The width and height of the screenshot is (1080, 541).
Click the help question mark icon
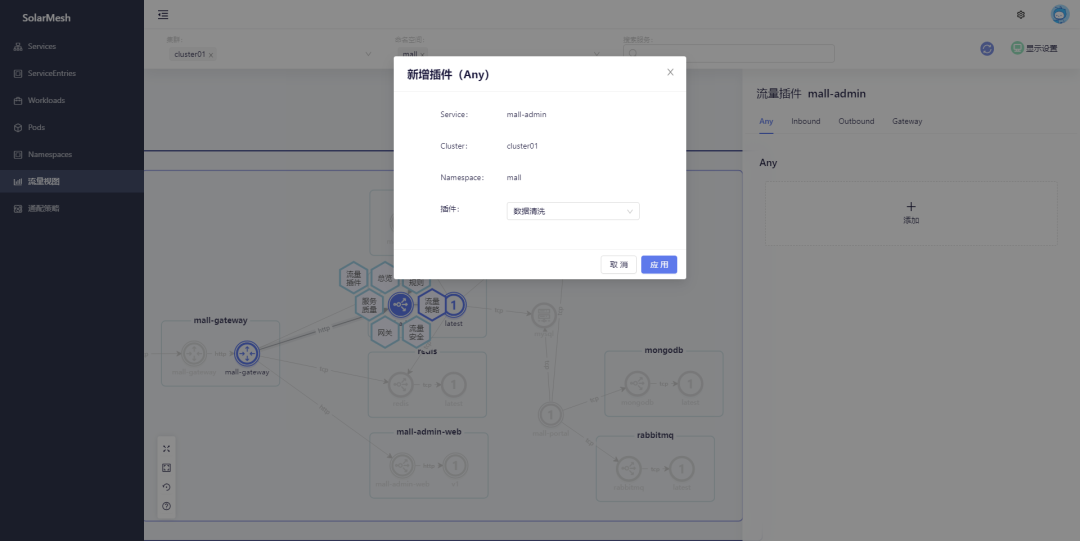[x=167, y=506]
